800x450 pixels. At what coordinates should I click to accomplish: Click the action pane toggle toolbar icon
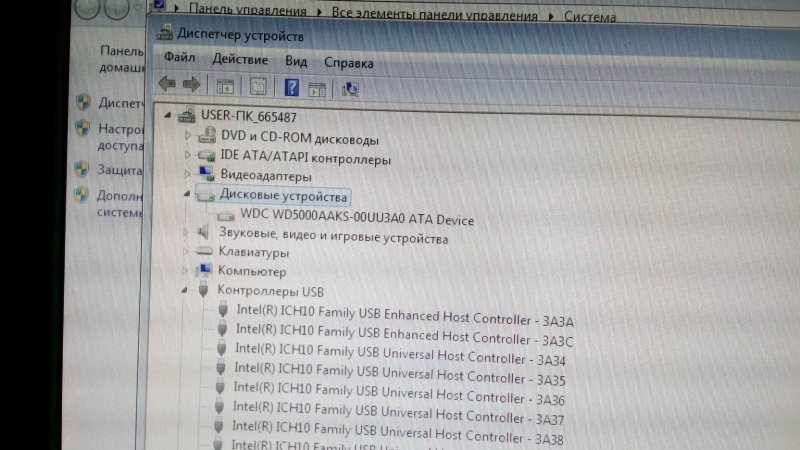coord(317,88)
